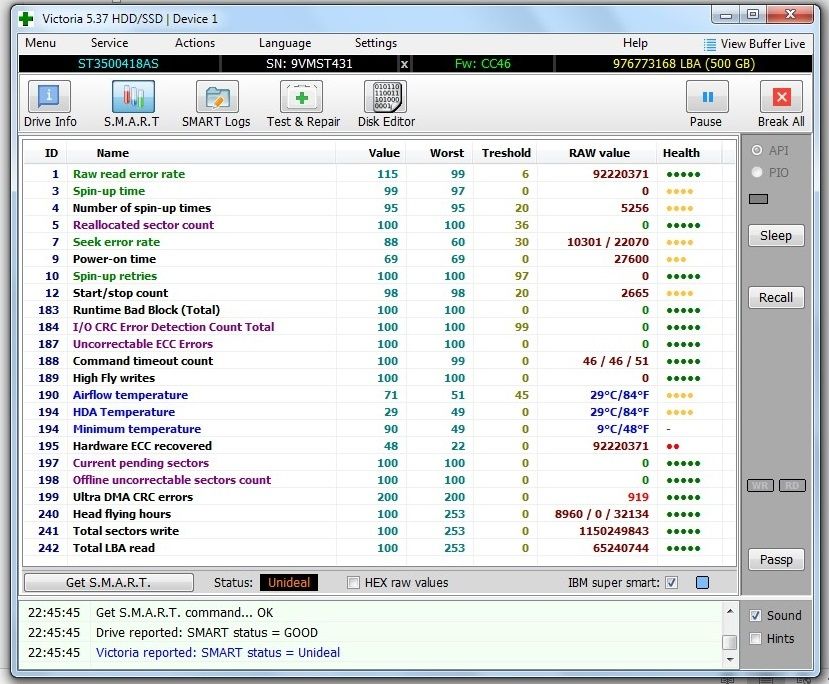Click the log scrollbar thumb
This screenshot has height=684, width=829.
pyautogui.click(x=730, y=642)
